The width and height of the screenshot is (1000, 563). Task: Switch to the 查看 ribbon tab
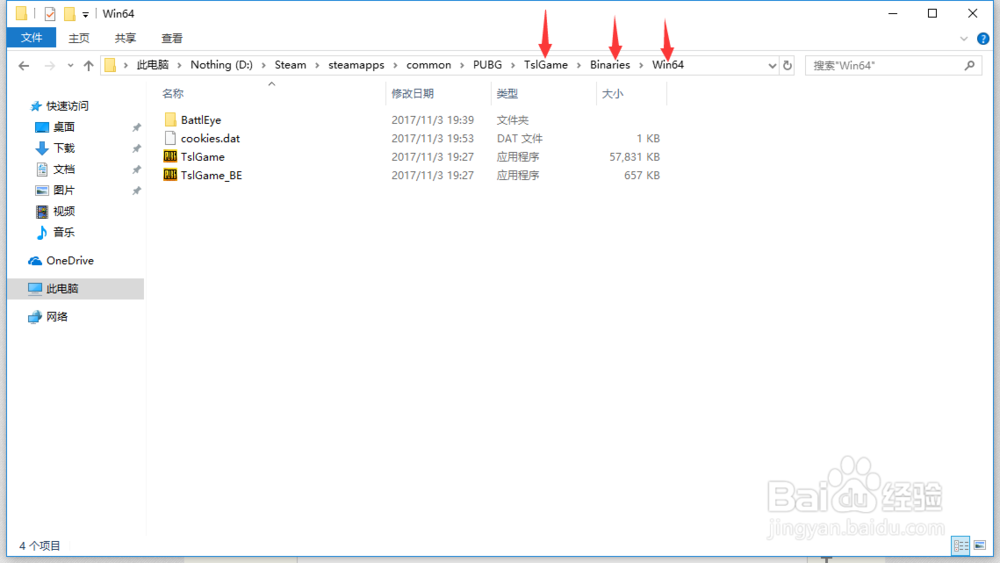[172, 38]
